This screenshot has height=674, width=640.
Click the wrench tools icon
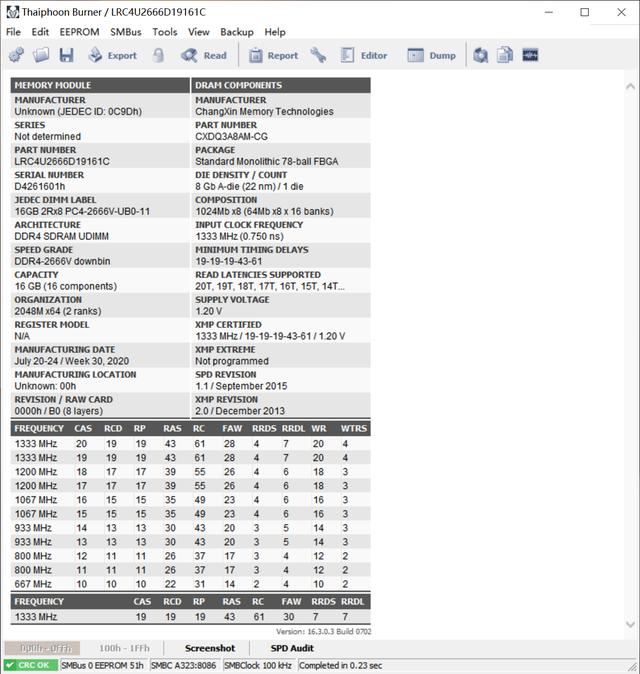[318, 55]
